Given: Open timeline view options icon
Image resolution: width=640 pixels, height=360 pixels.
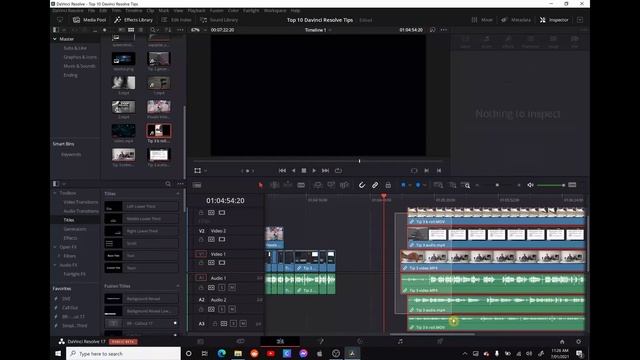Looking at the screenshot, I should (x=197, y=185).
